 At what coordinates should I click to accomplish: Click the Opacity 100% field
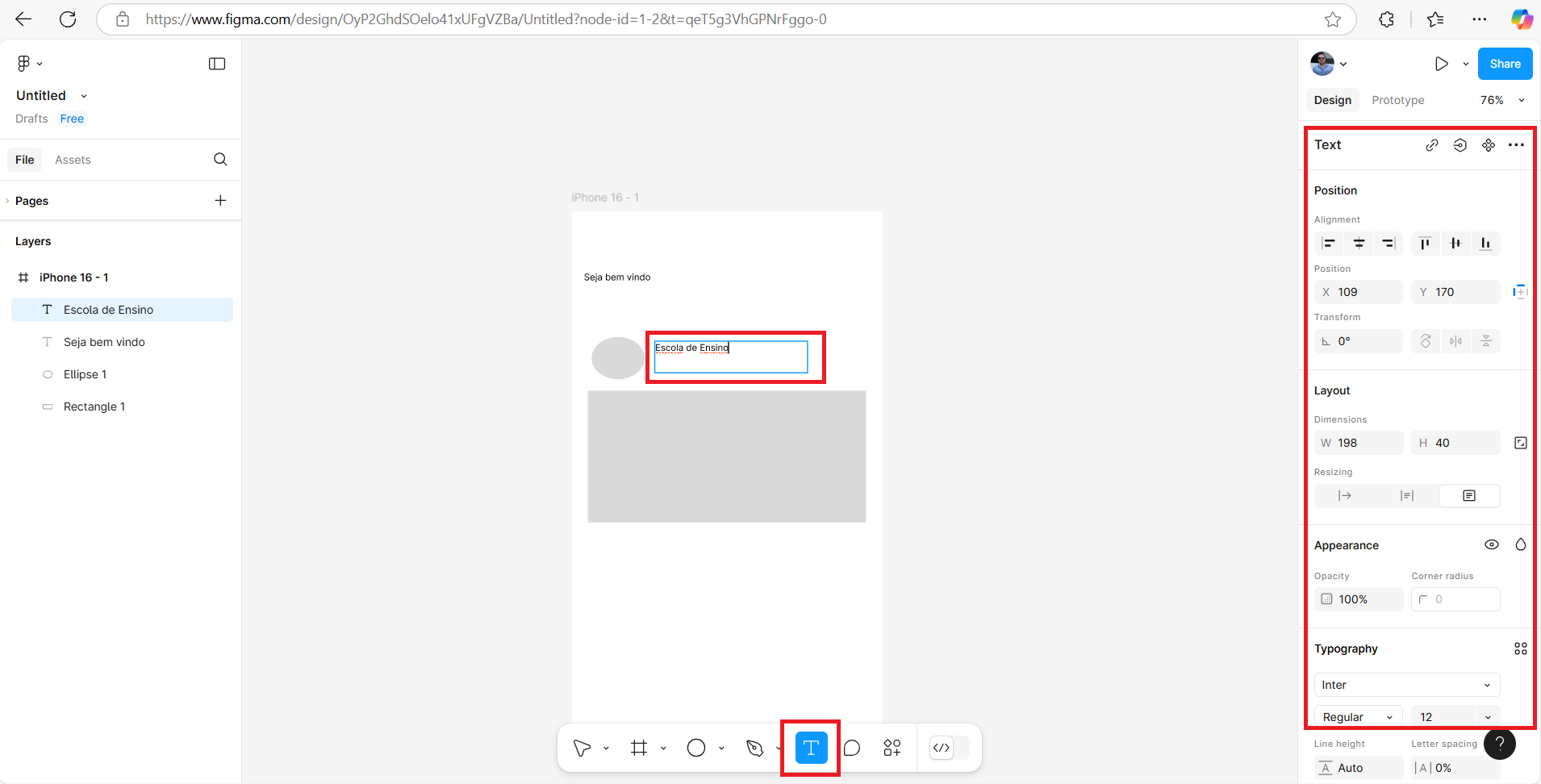[1359, 599]
